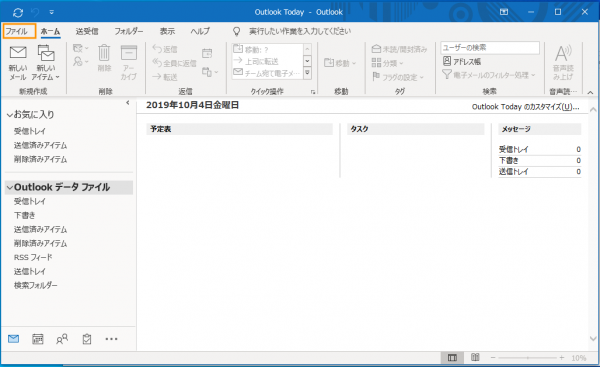Image resolution: width=600 pixels, height=367 pixels.
Task: Select the 移動: ? quick step
Action: click(x=267, y=49)
